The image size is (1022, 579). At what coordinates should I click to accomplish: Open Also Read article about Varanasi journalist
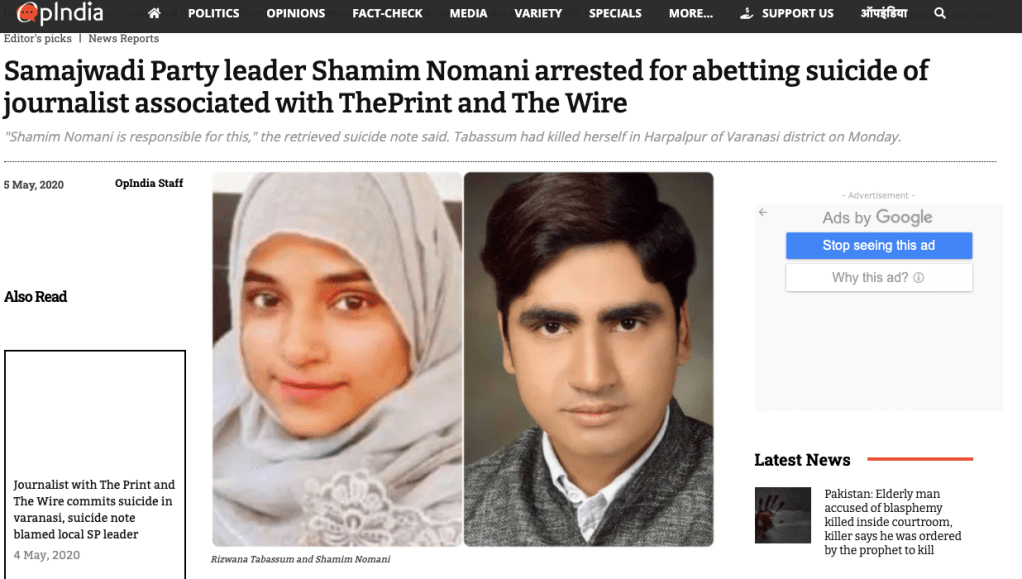(95, 509)
